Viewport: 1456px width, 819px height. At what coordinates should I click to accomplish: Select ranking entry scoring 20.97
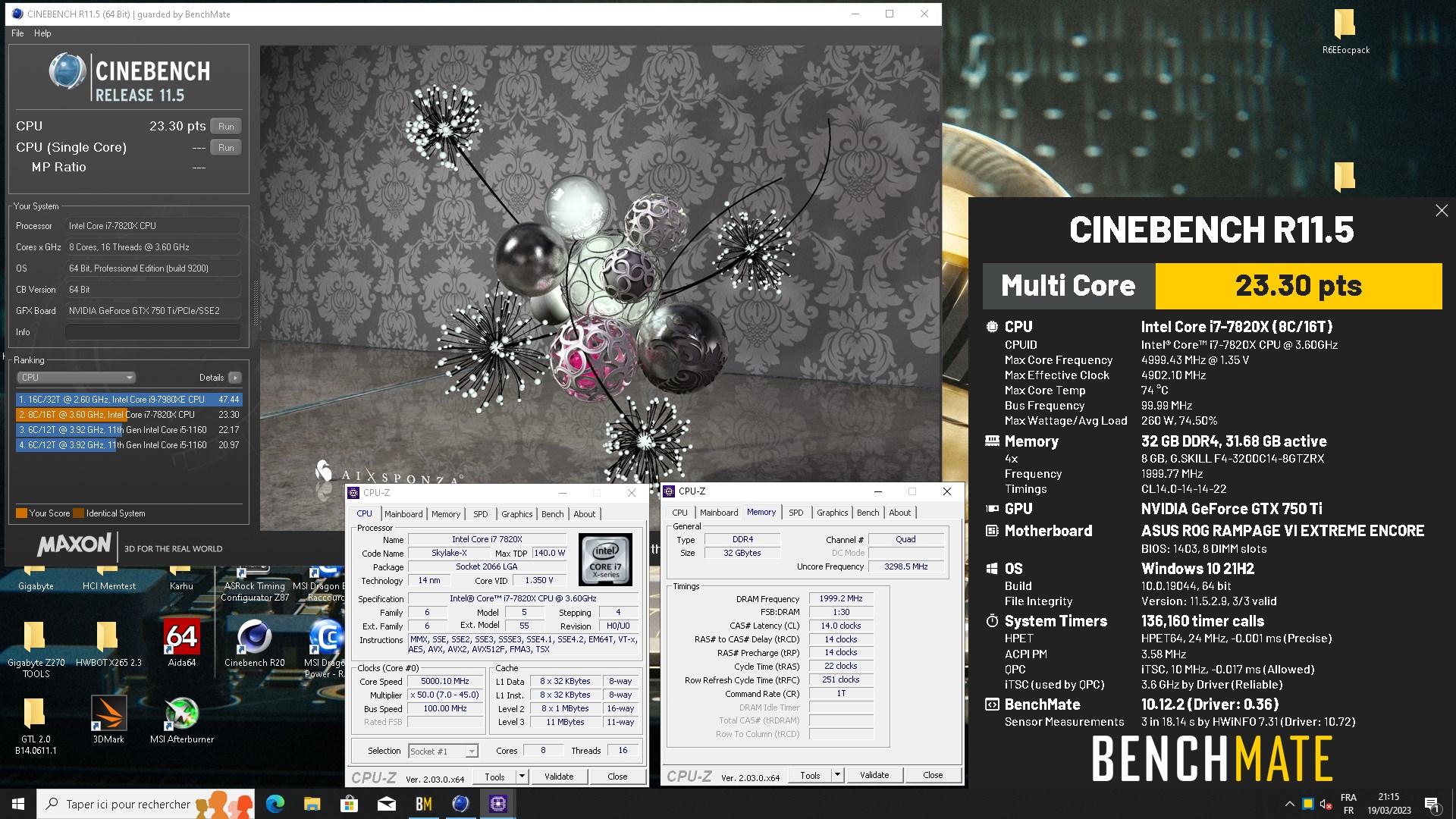[x=129, y=445]
